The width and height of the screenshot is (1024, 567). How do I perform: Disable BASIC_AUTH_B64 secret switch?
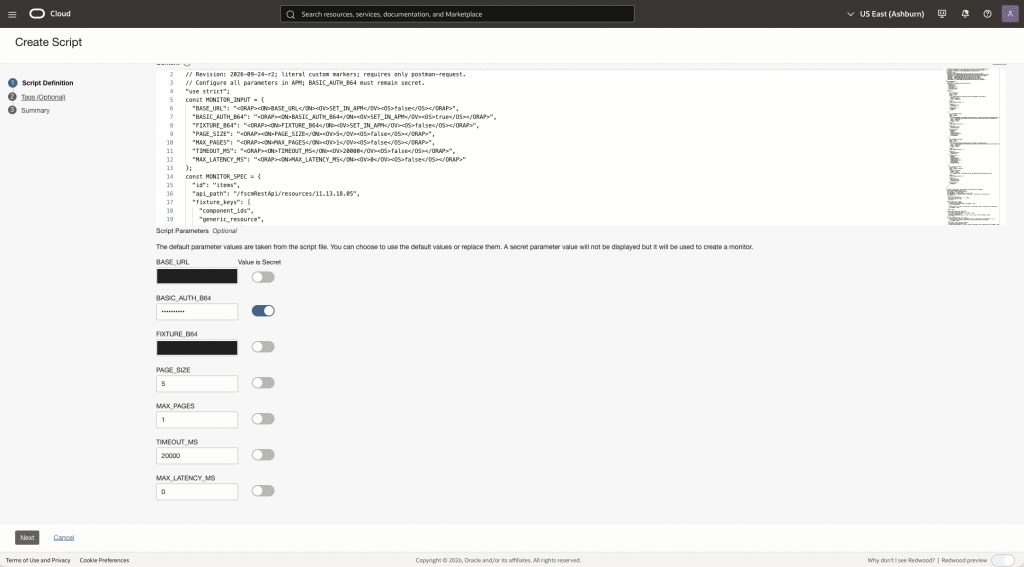pyautogui.click(x=263, y=311)
